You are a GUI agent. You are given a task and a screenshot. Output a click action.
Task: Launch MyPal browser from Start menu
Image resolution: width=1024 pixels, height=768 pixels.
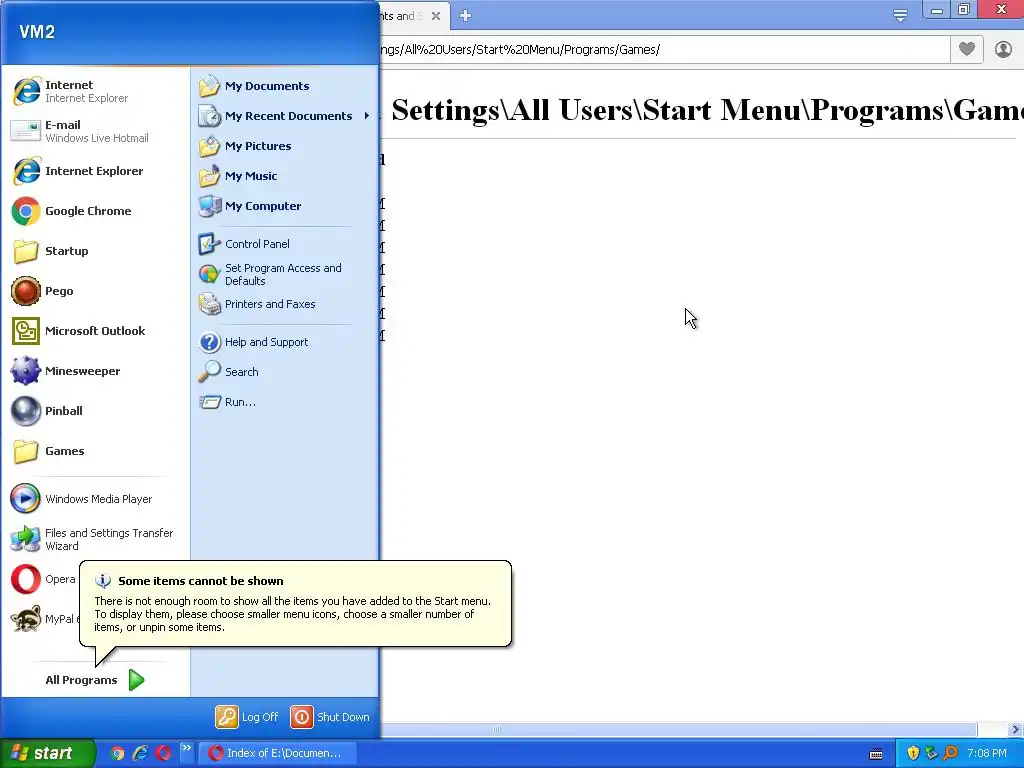coord(42,619)
